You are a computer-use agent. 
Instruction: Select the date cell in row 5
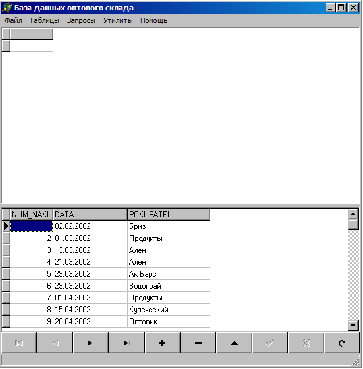tap(90, 274)
